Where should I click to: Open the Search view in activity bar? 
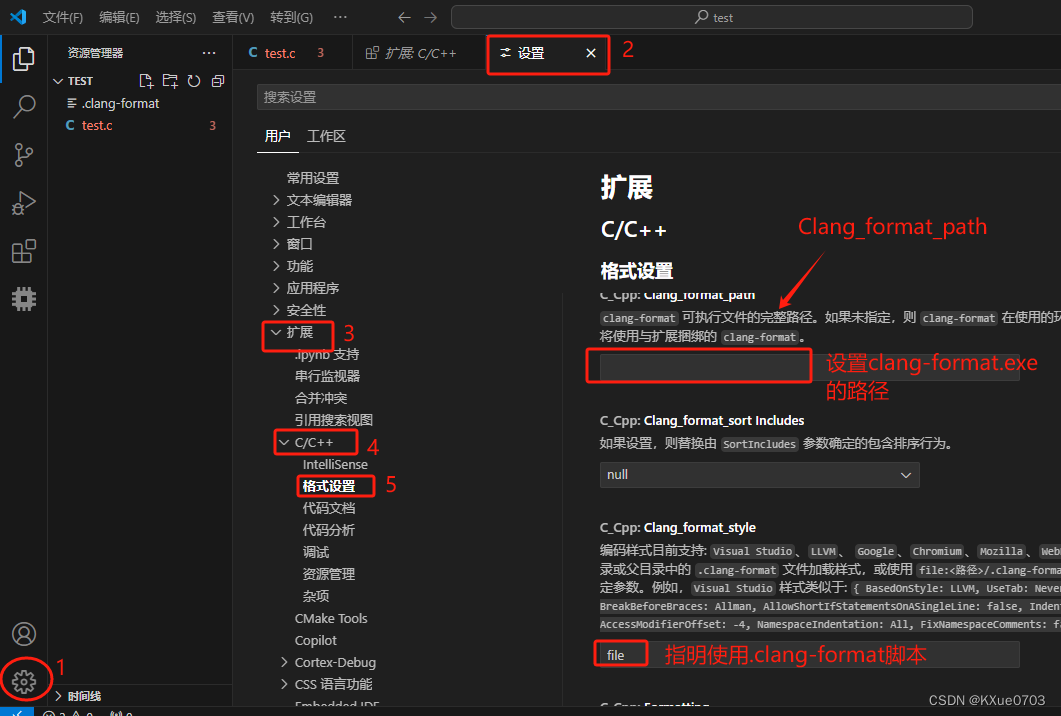click(x=24, y=106)
